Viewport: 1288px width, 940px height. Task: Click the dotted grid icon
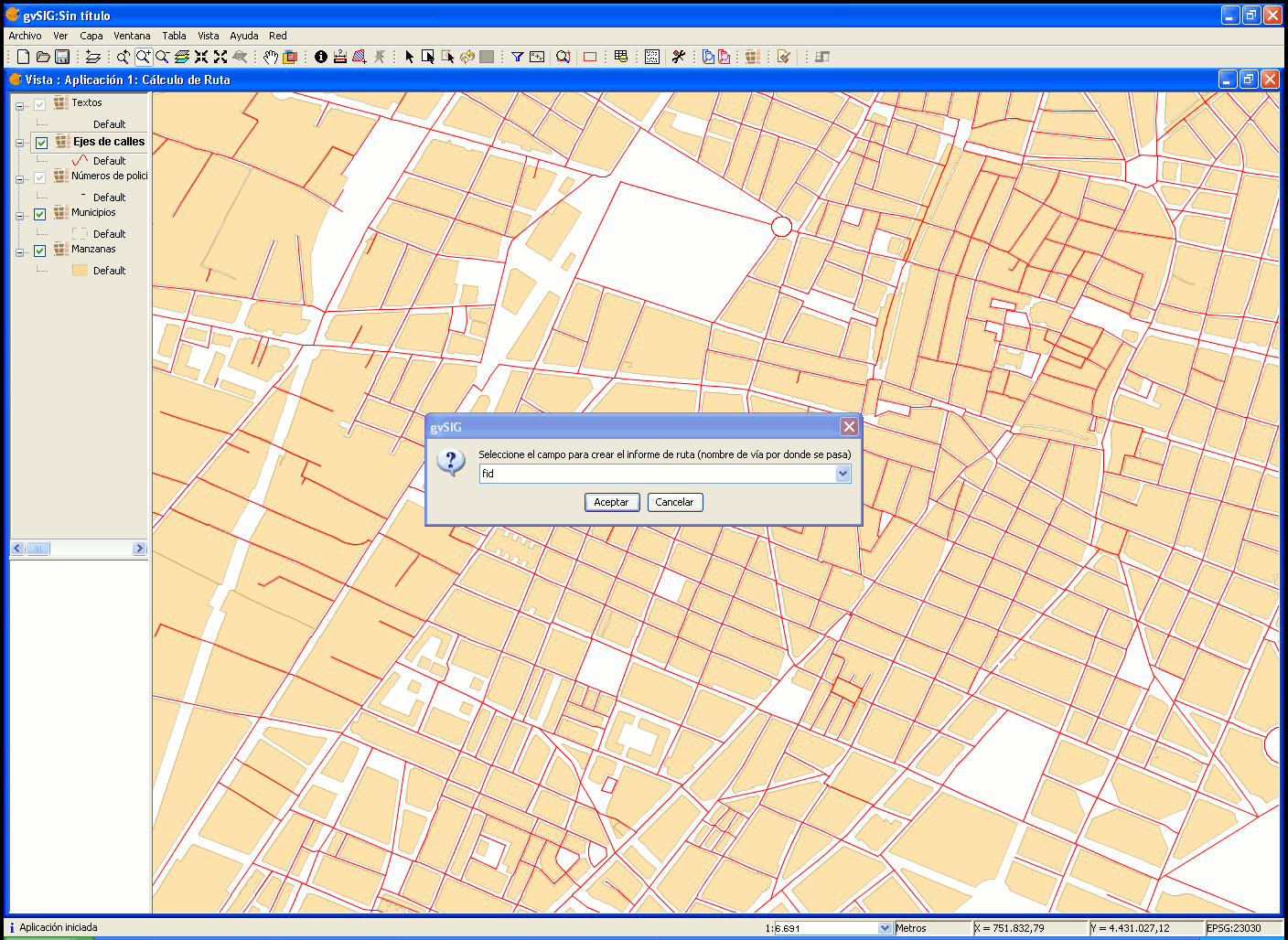point(652,57)
